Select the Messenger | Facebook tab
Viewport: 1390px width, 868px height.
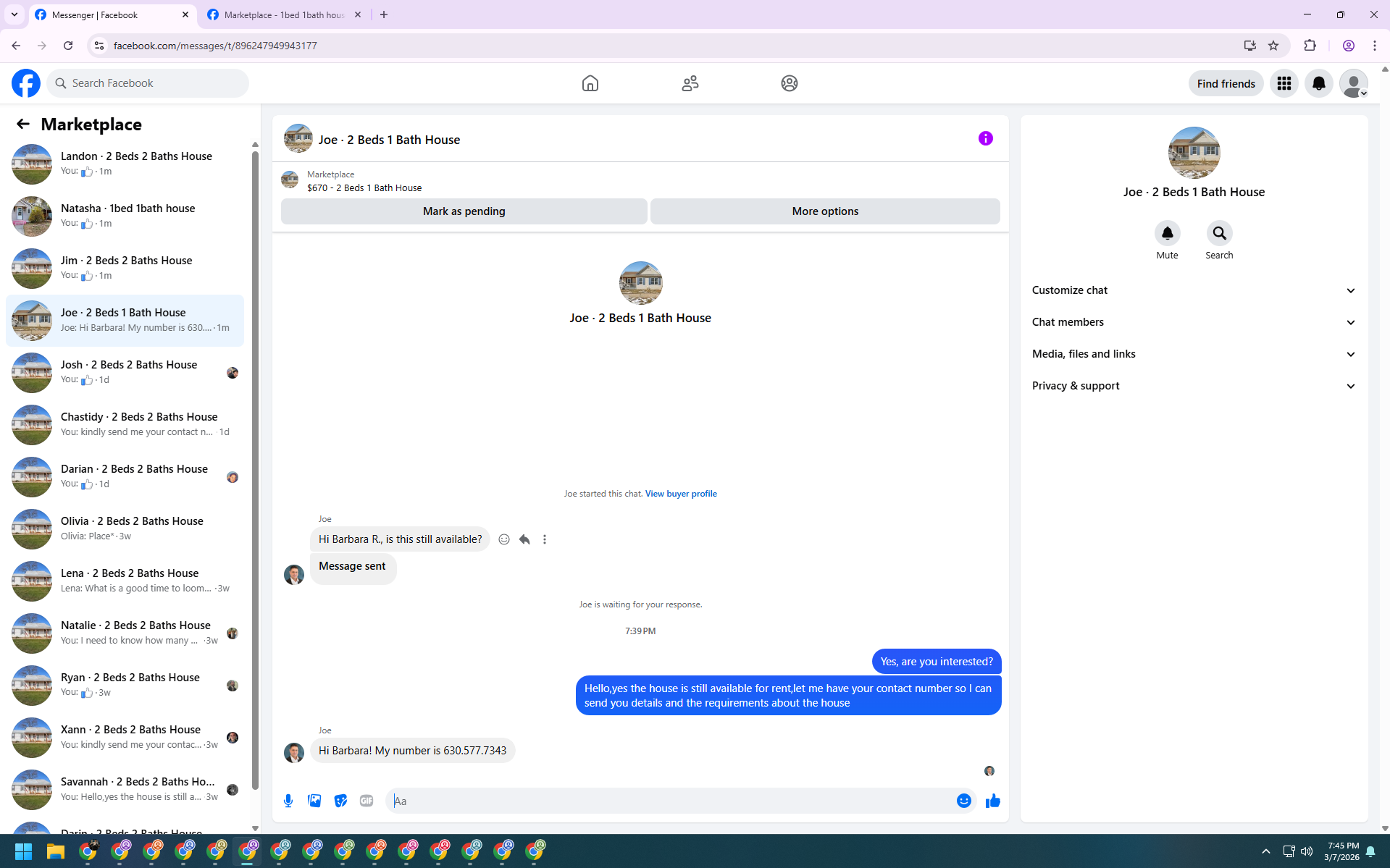[112, 14]
